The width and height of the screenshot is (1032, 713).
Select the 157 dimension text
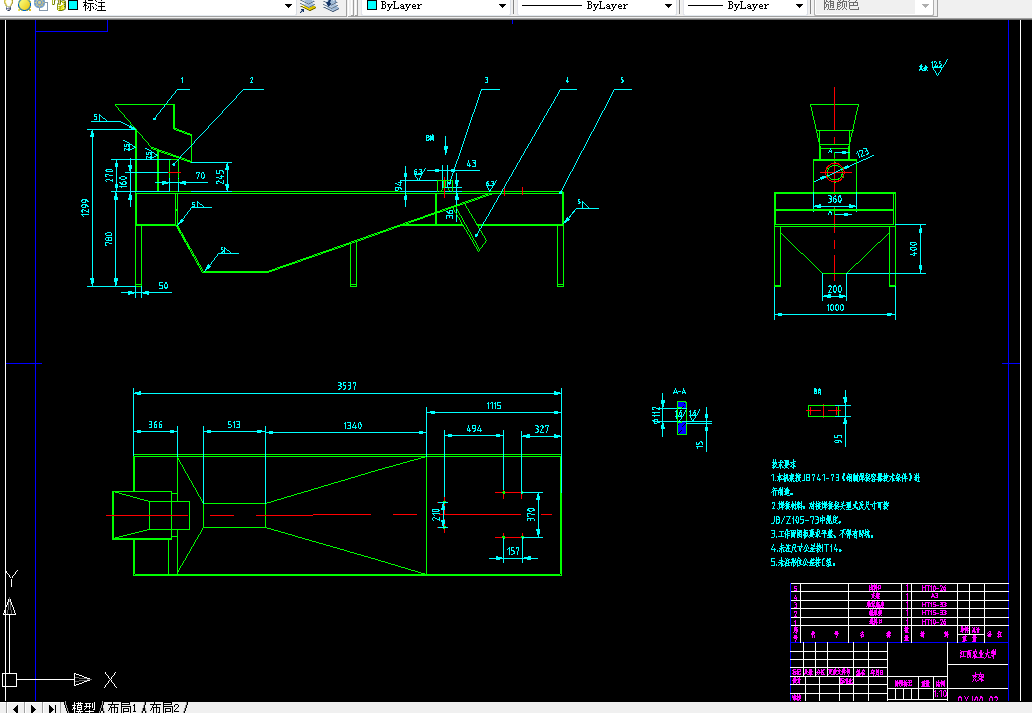pos(513,551)
